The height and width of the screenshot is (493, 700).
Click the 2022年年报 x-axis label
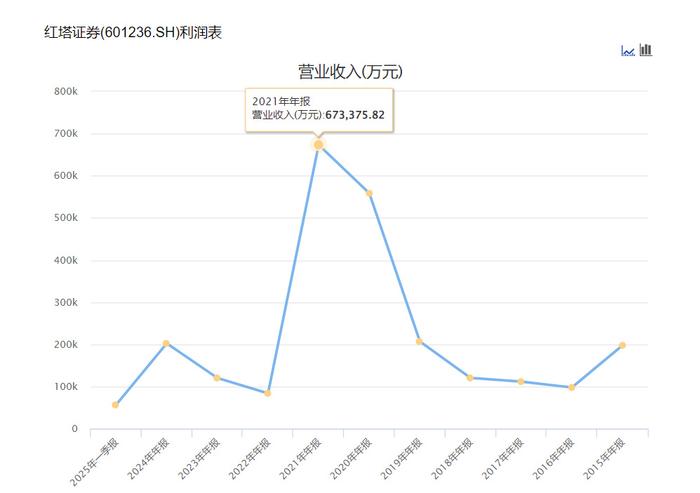pyautogui.click(x=250, y=459)
